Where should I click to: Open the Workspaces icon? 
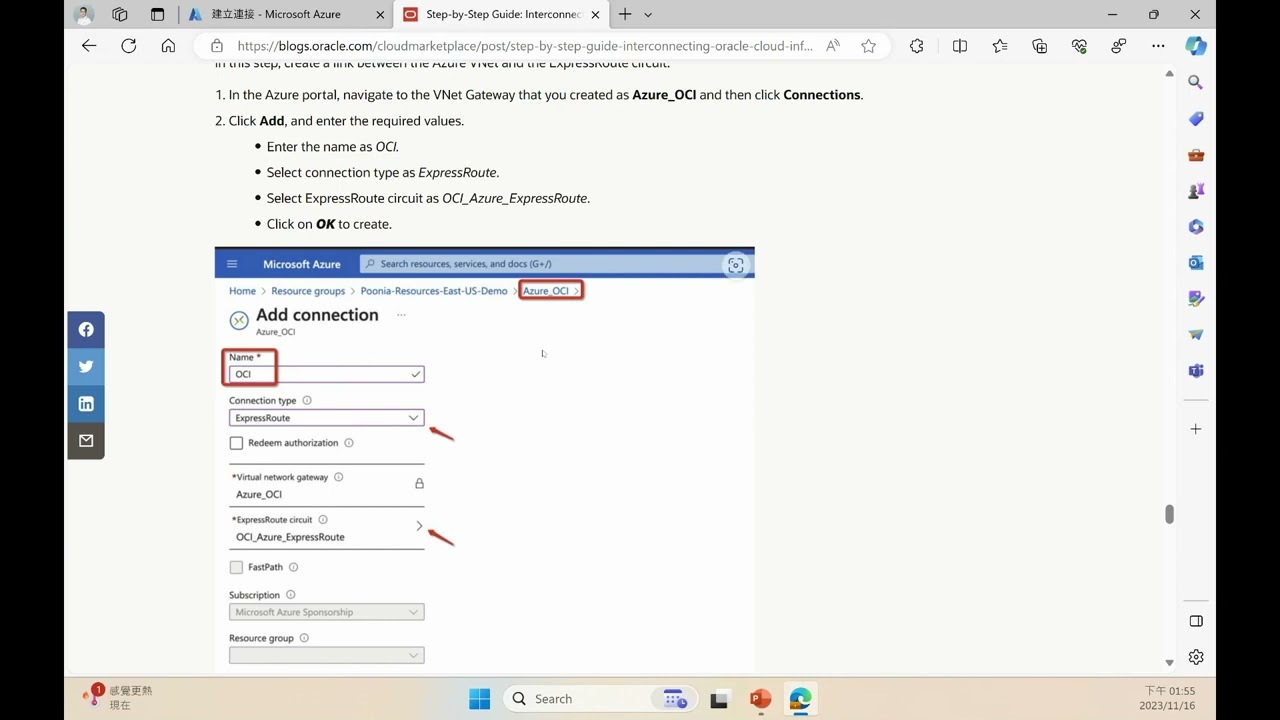[120, 15]
